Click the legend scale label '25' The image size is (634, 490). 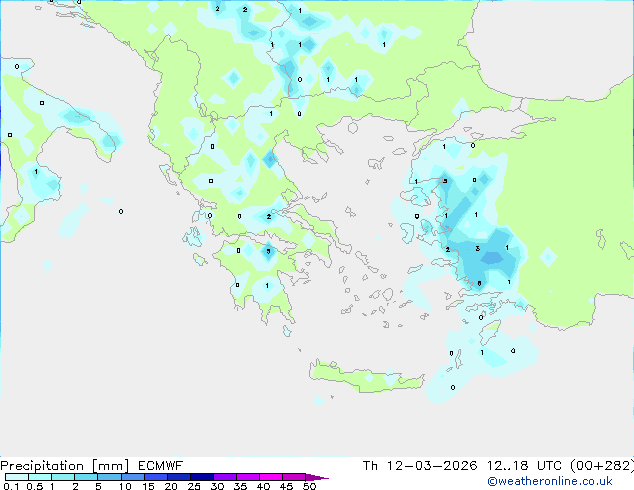[x=194, y=486]
